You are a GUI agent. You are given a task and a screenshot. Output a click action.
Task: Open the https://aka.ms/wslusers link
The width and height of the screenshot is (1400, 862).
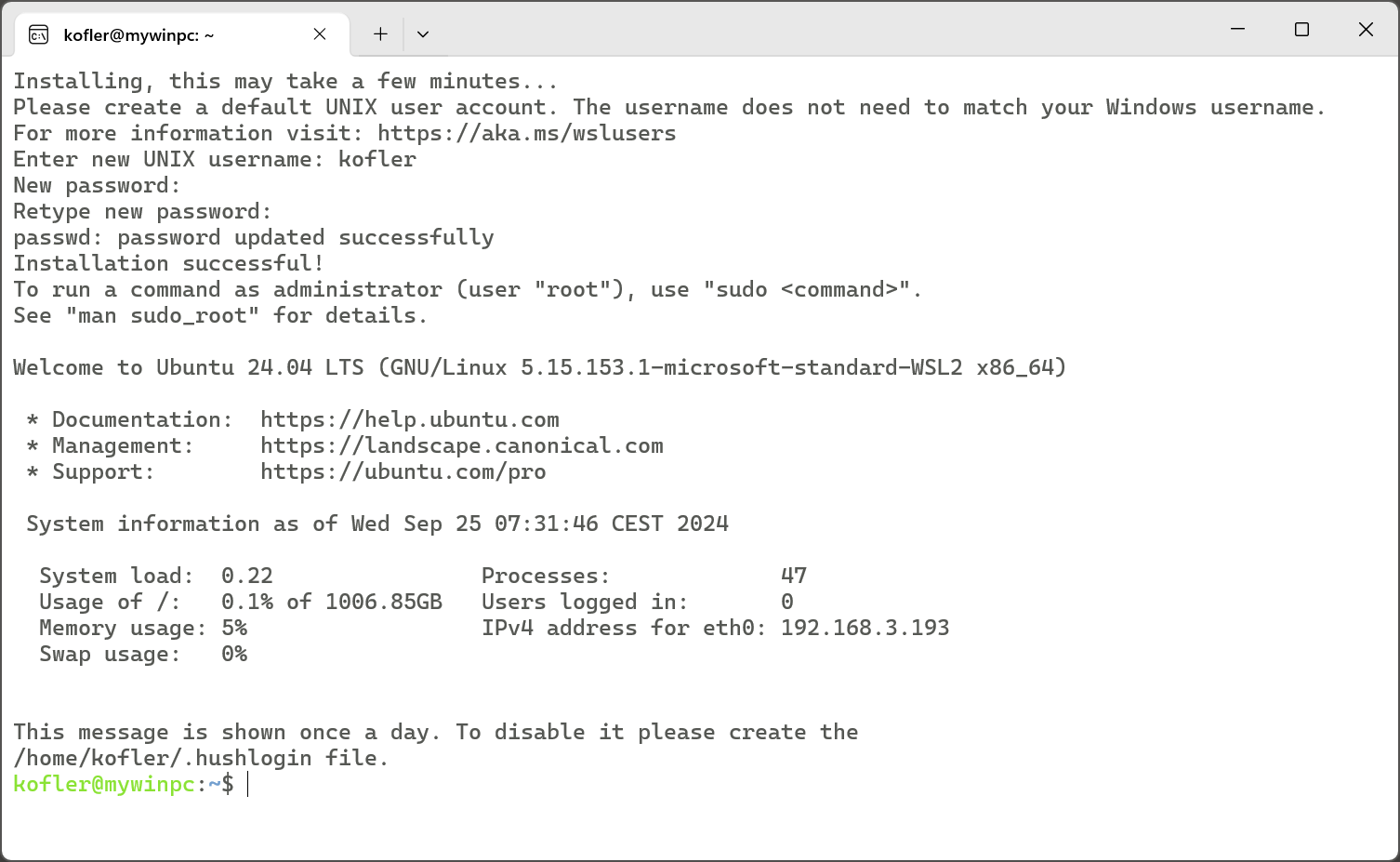click(527, 133)
